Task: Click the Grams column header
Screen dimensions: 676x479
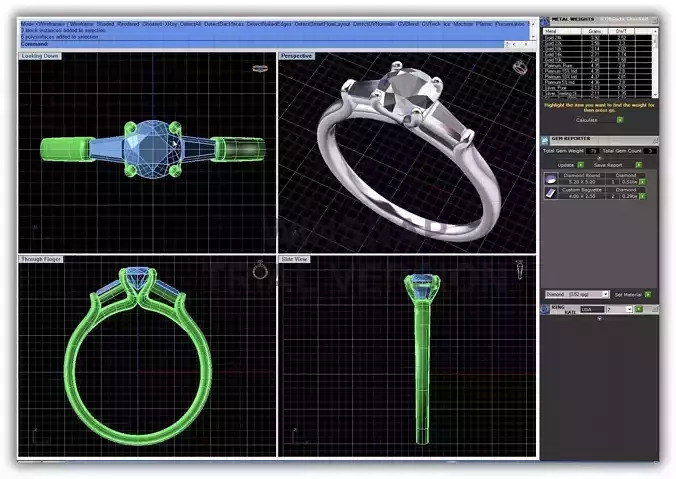Action: click(595, 31)
